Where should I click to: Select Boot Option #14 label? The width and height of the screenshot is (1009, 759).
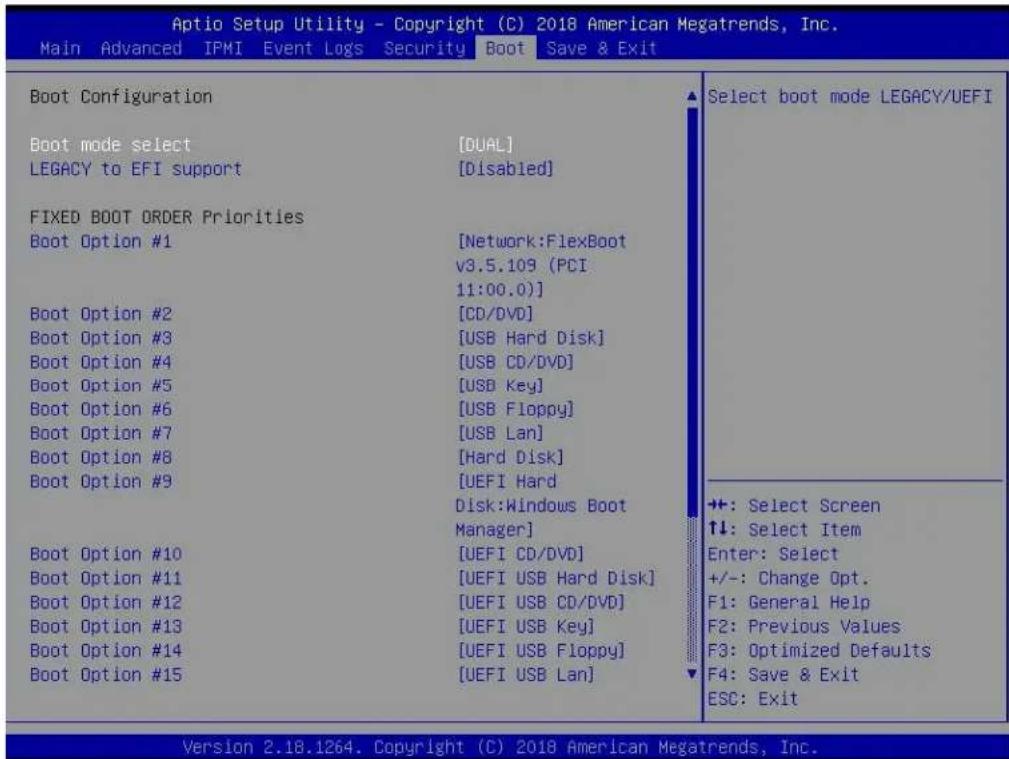[x=106, y=651]
